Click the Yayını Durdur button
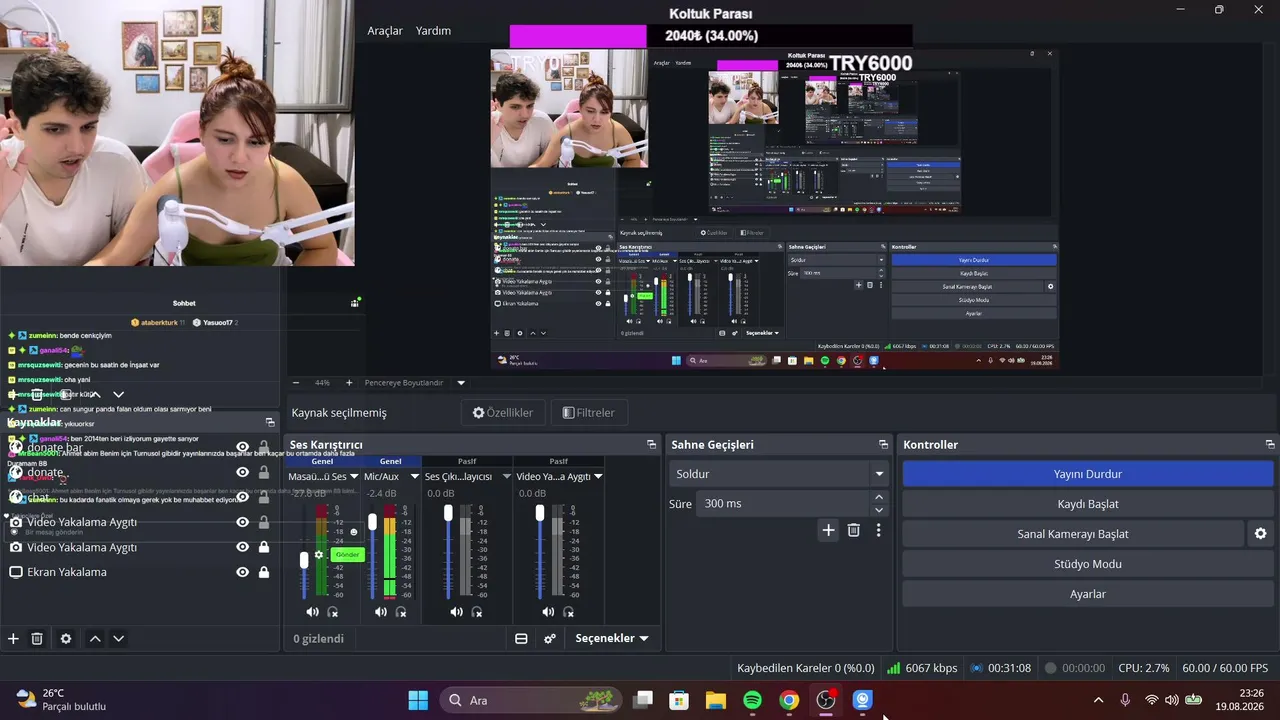This screenshot has width=1280, height=720. point(1087,474)
